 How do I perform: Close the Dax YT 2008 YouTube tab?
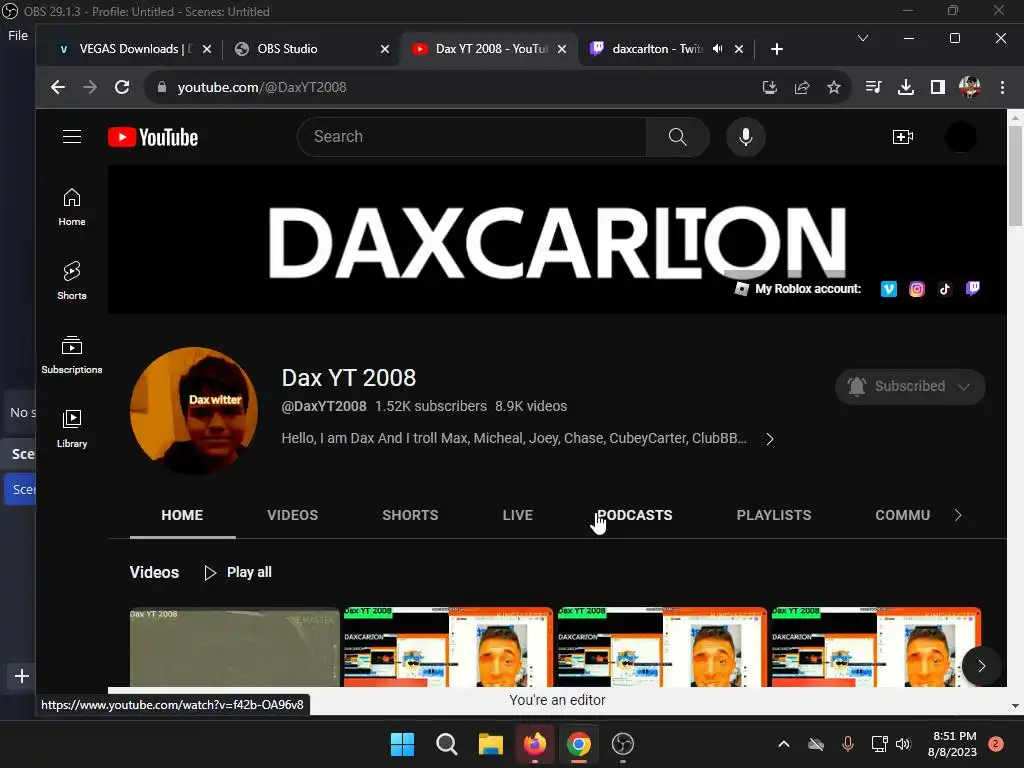[x=562, y=49]
